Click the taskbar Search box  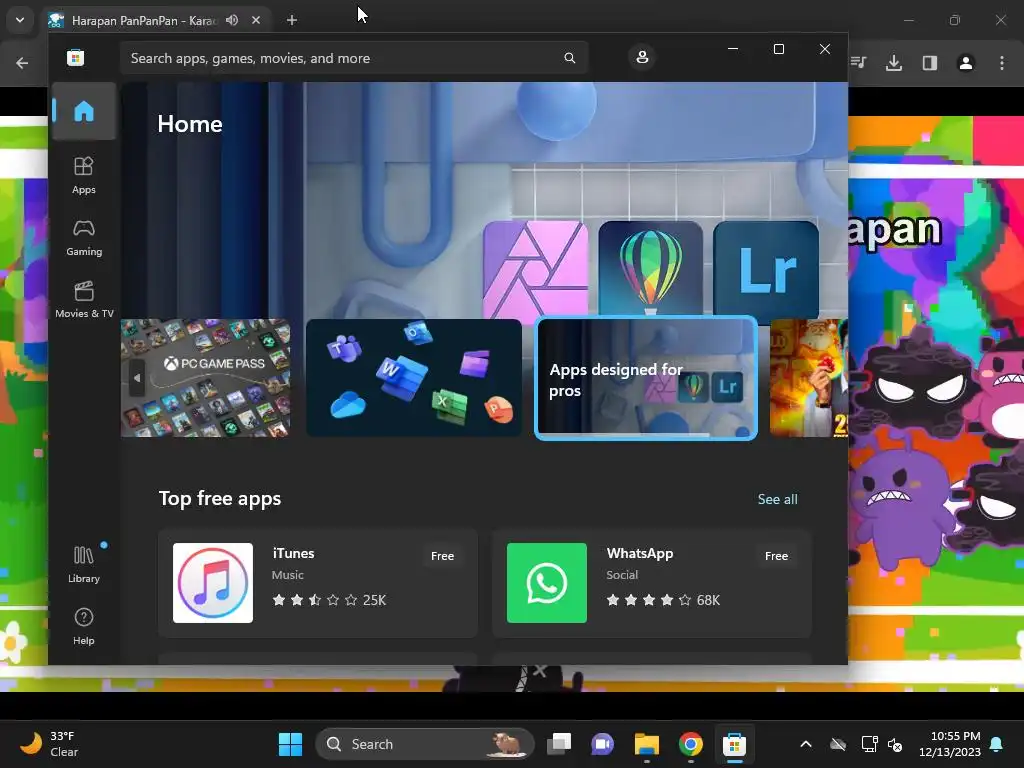click(424, 744)
